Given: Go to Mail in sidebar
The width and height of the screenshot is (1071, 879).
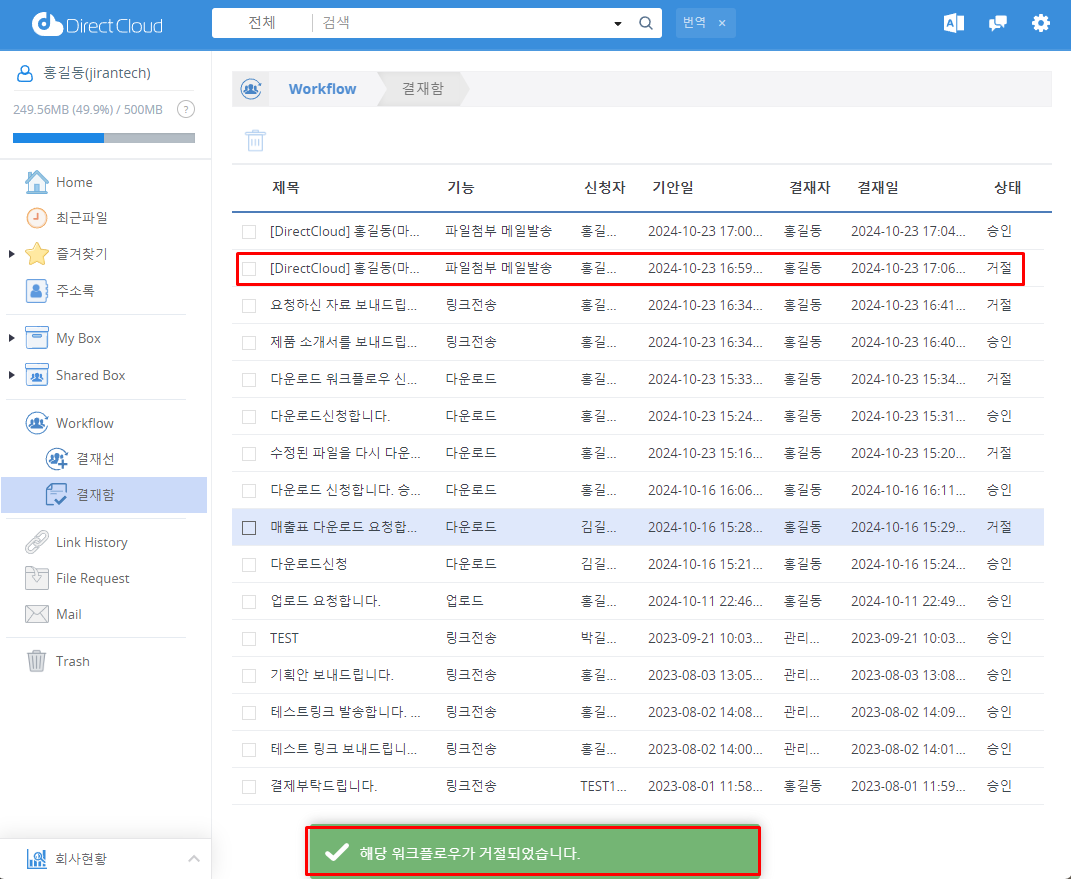Looking at the screenshot, I should (x=69, y=614).
